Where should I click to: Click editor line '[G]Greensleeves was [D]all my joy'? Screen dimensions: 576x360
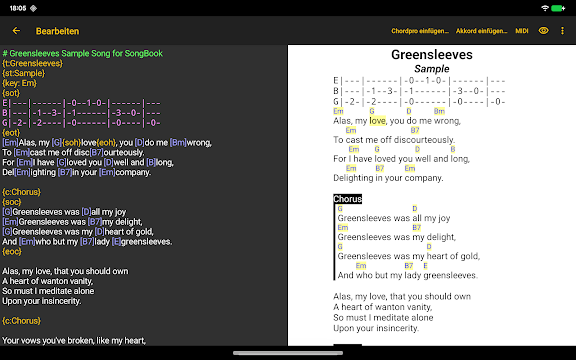64,212
